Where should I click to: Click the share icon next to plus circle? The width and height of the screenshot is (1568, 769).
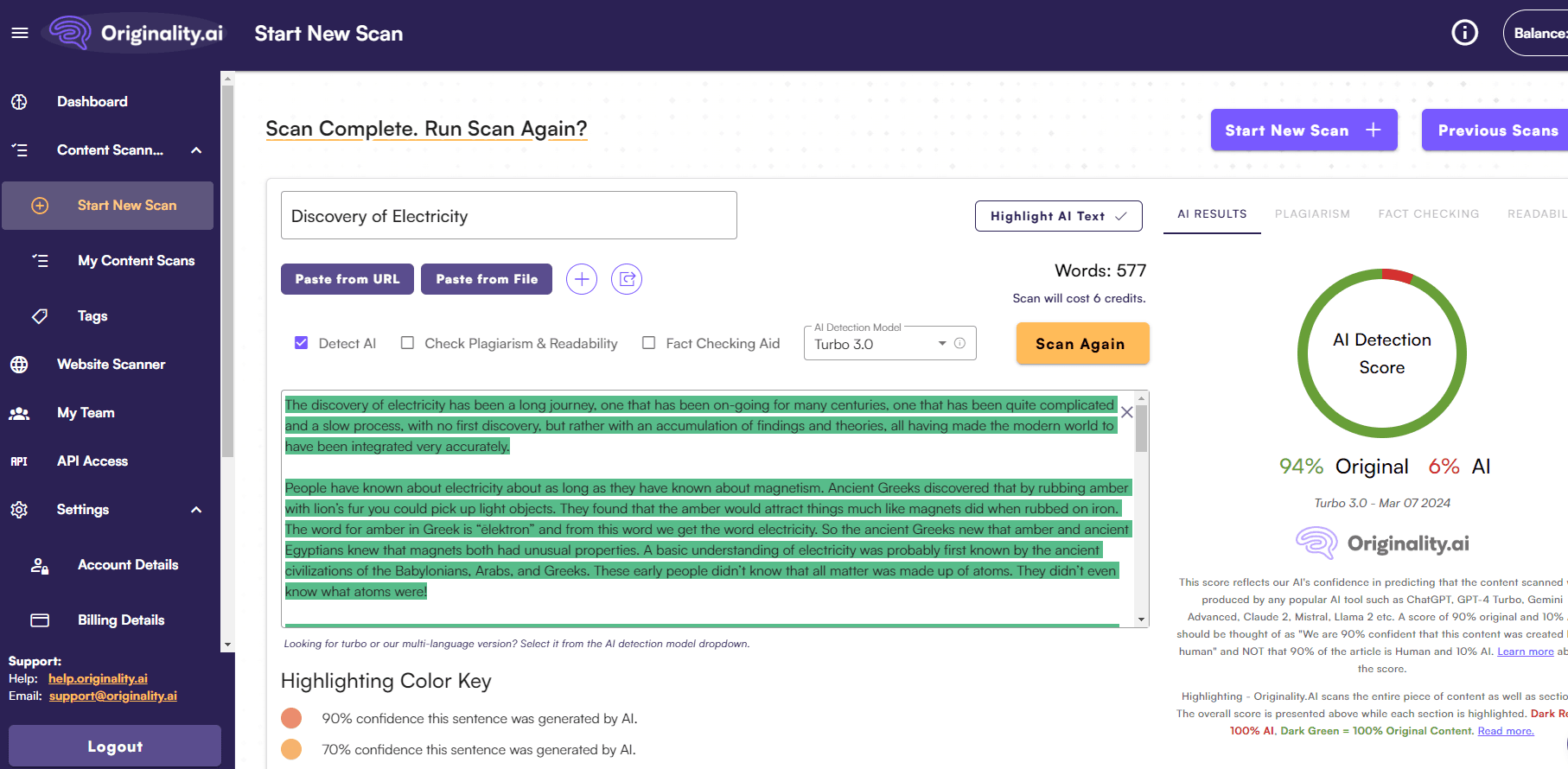(x=627, y=279)
